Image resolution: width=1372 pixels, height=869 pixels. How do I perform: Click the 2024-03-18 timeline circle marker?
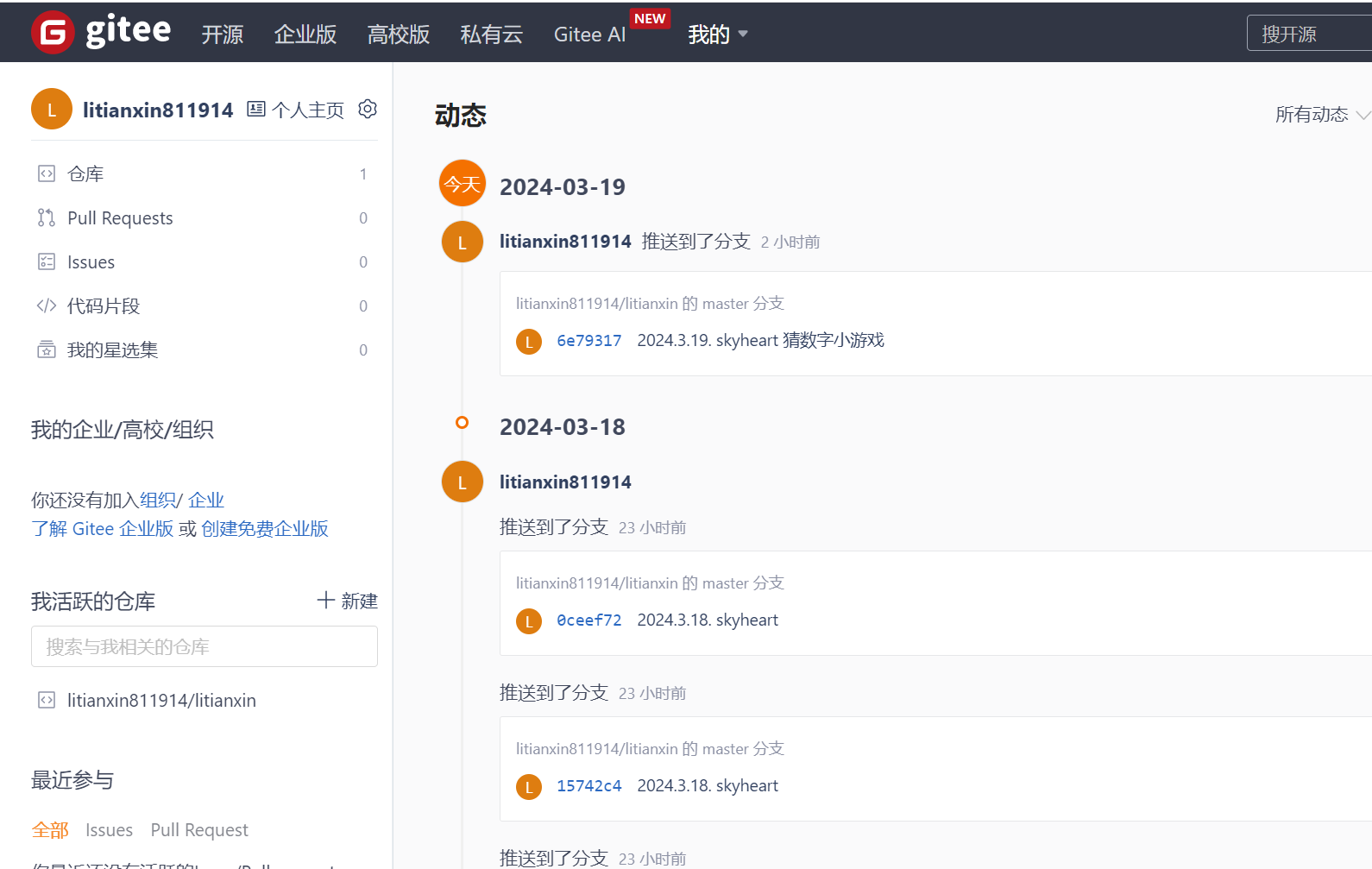[463, 423]
